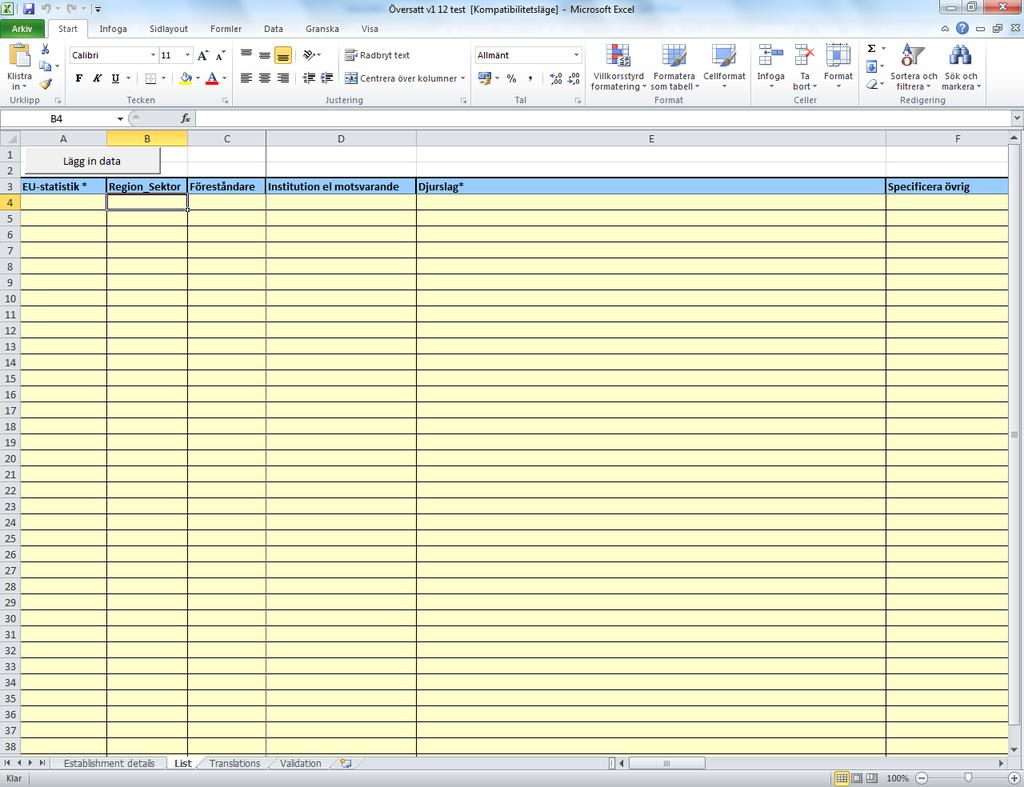The width and height of the screenshot is (1024, 787).
Task: Open the Validation sheet tab
Action: (x=300, y=763)
